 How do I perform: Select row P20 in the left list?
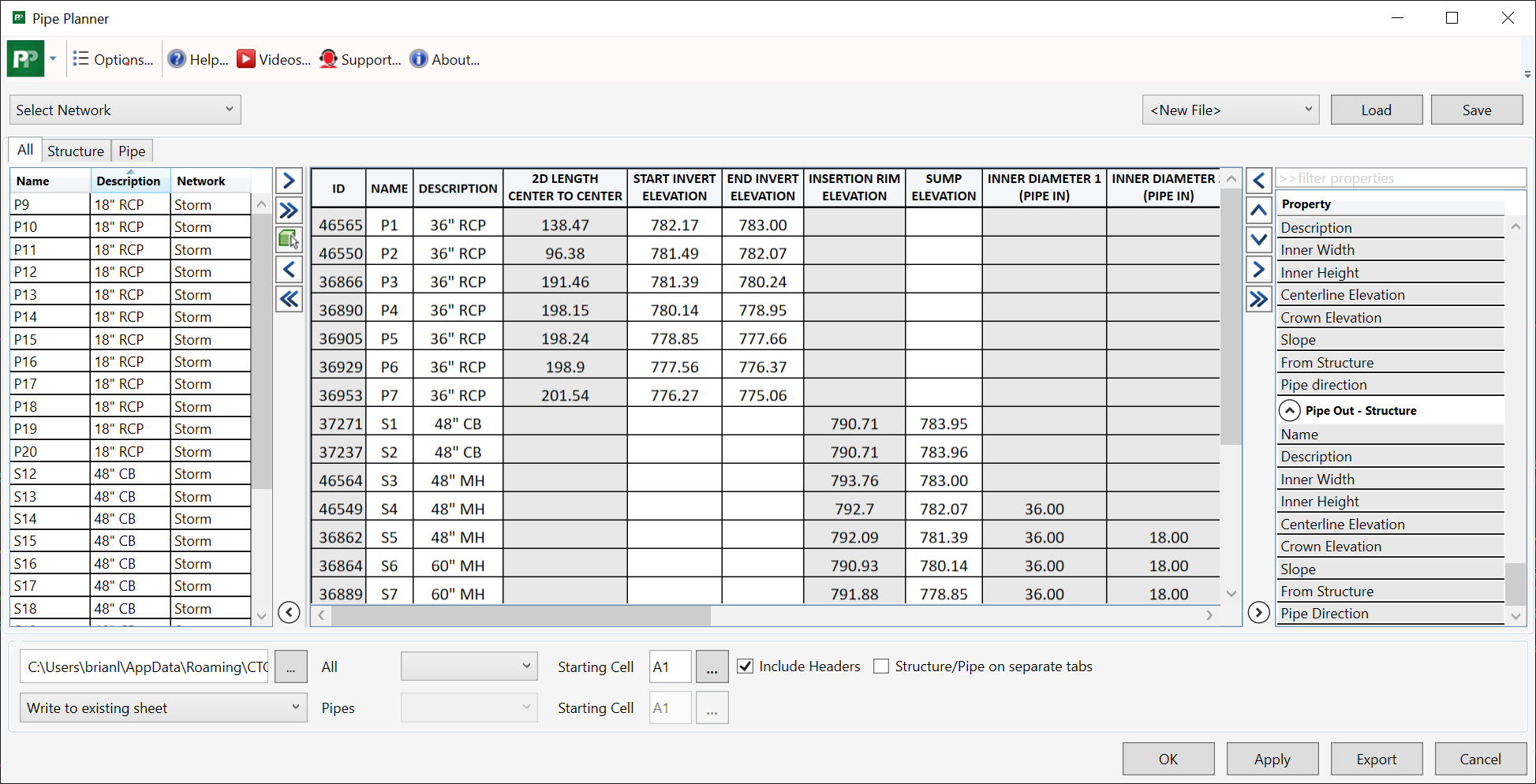tap(131, 451)
